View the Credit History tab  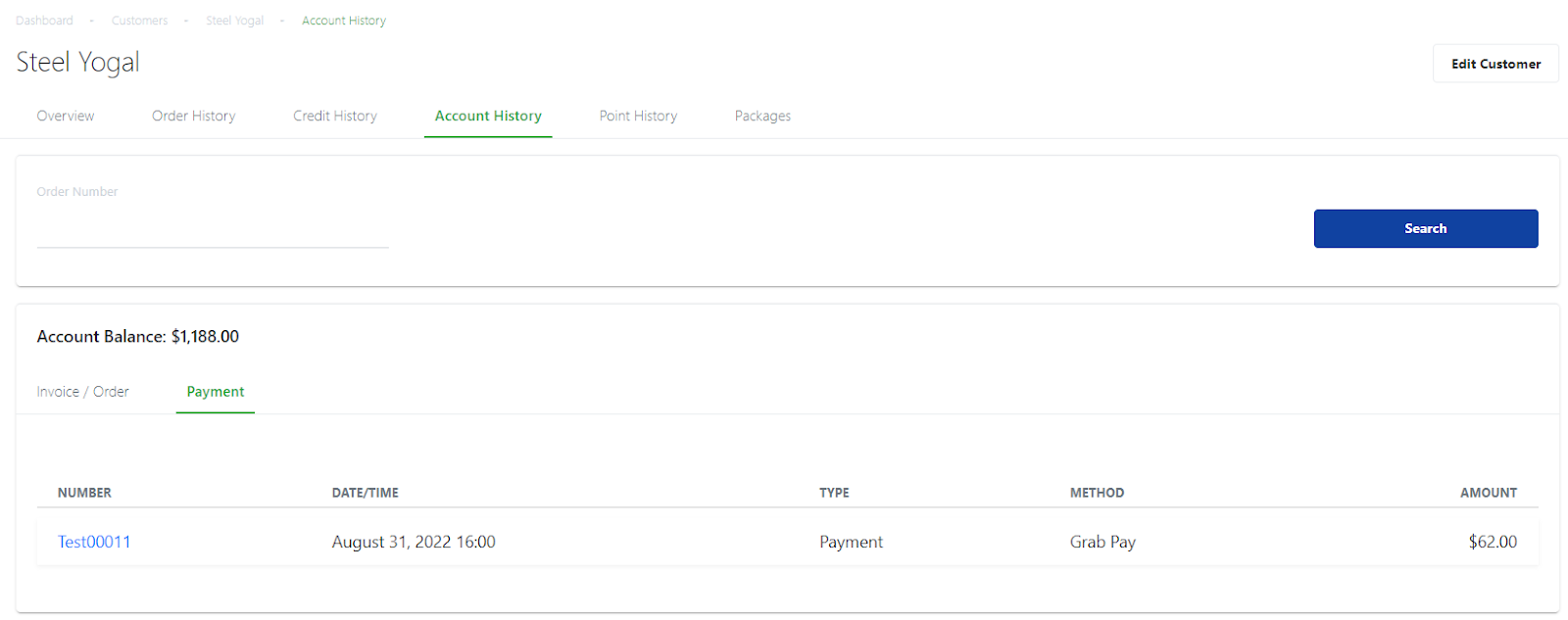click(x=335, y=116)
